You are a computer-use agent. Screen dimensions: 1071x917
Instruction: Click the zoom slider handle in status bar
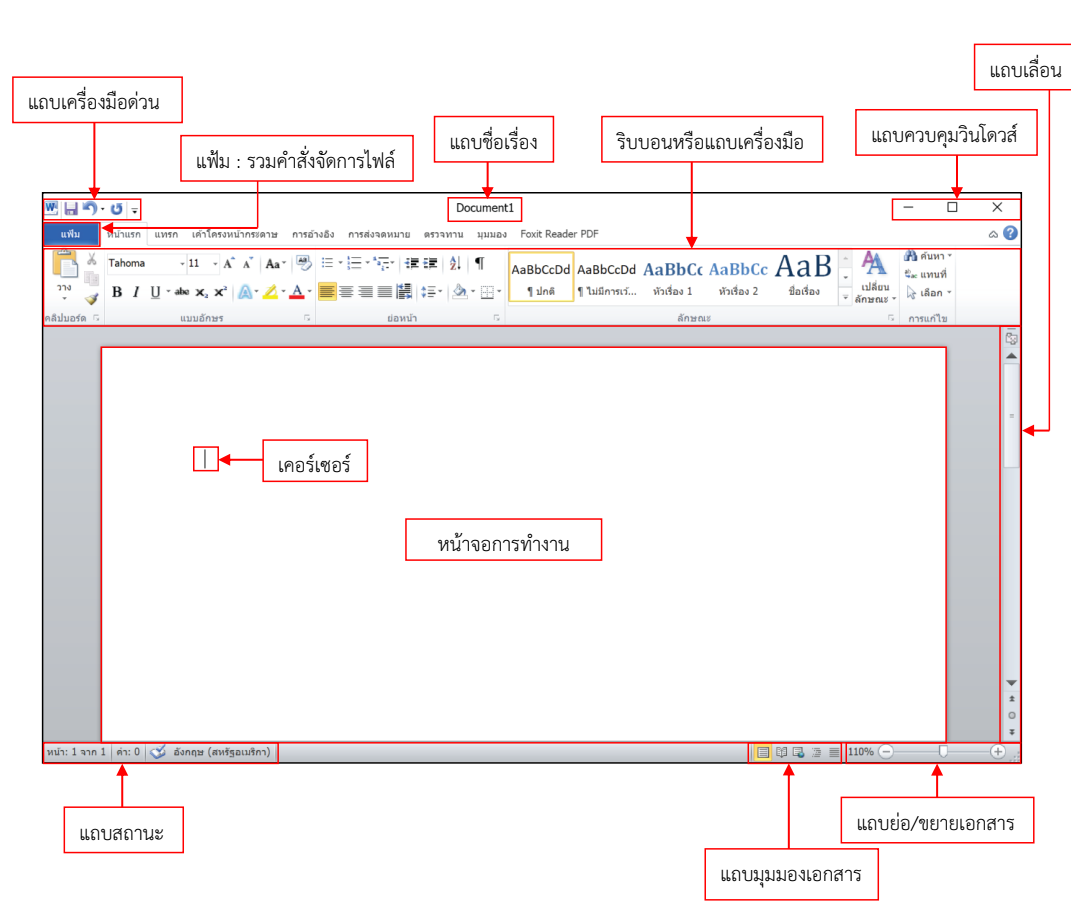pyautogui.click(x=942, y=752)
